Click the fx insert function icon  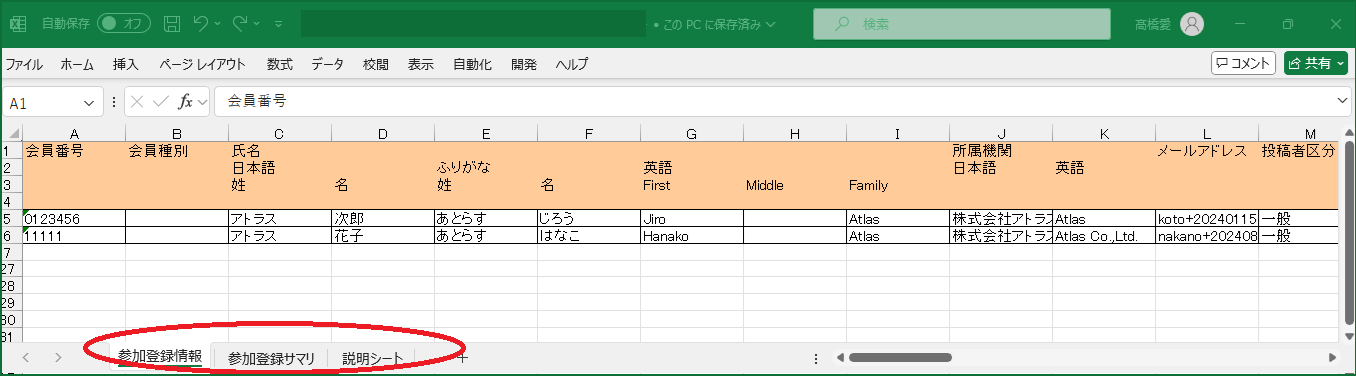(x=186, y=102)
